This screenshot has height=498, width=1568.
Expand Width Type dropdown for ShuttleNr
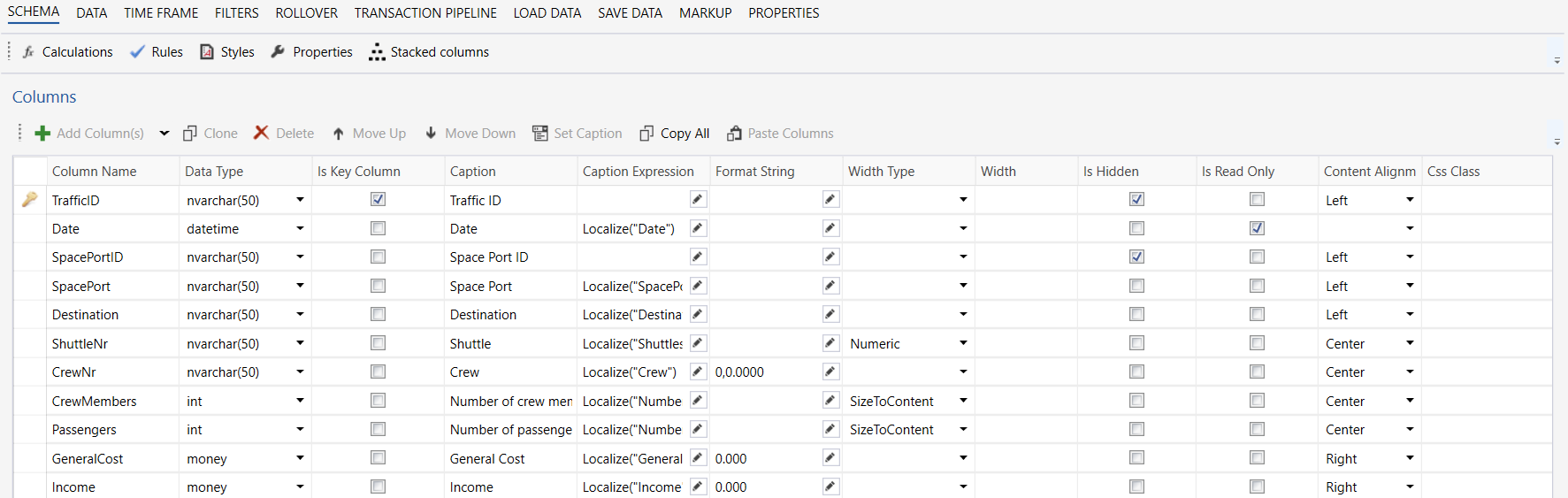[x=963, y=343]
